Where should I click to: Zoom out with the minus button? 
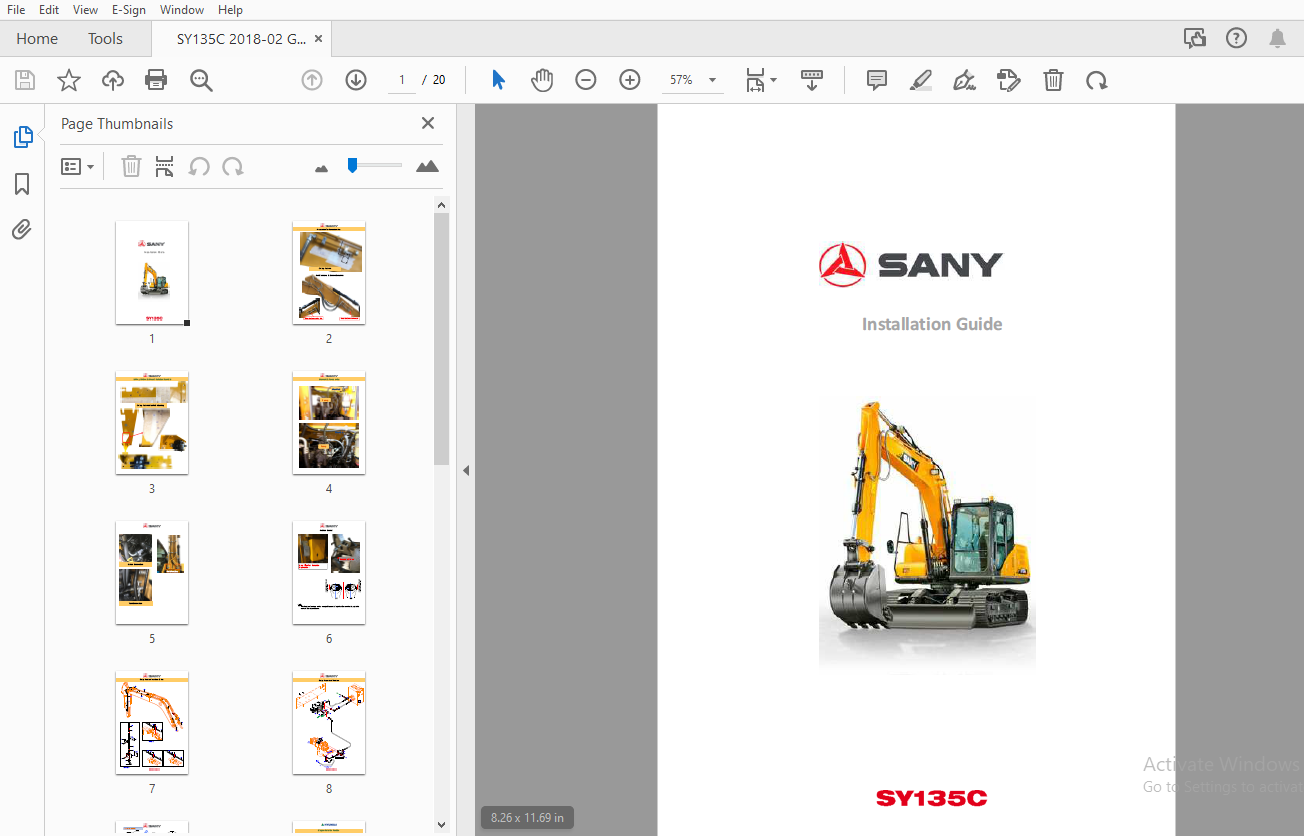[586, 80]
